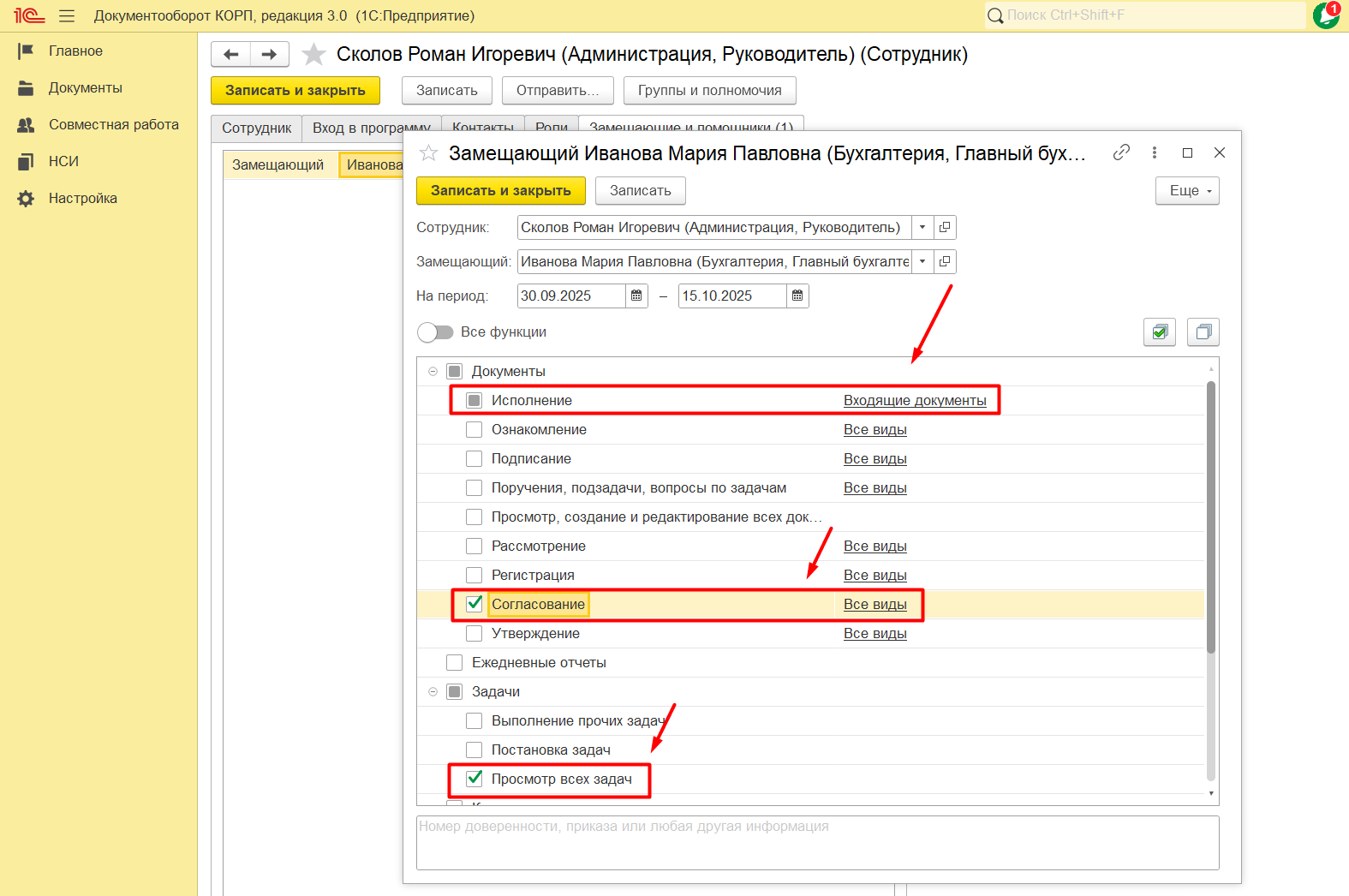Toggle the Документы group checkbox
This screenshot has width=1349, height=896.
click(x=455, y=371)
